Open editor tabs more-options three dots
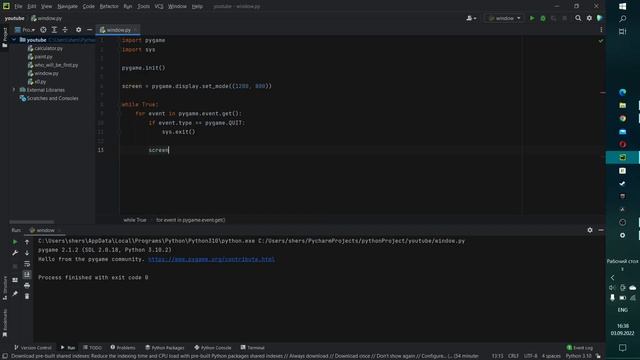The height and width of the screenshot is (360, 640). pos(601,30)
